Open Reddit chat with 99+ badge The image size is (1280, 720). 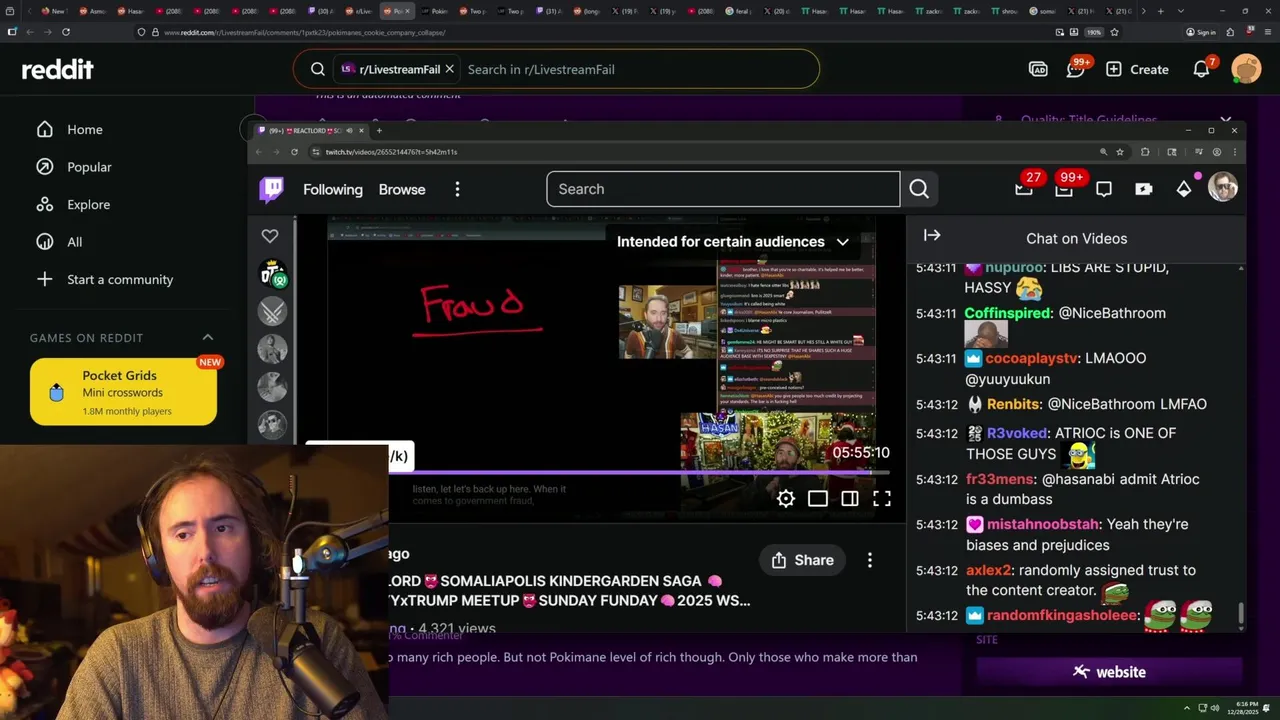[1076, 69]
